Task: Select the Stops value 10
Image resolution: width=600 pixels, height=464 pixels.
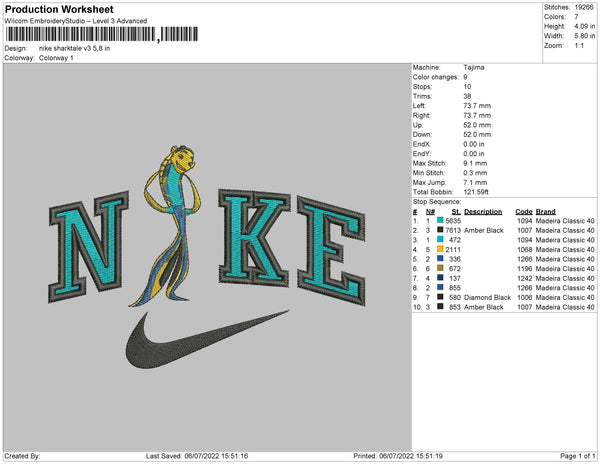Action: 467,86
